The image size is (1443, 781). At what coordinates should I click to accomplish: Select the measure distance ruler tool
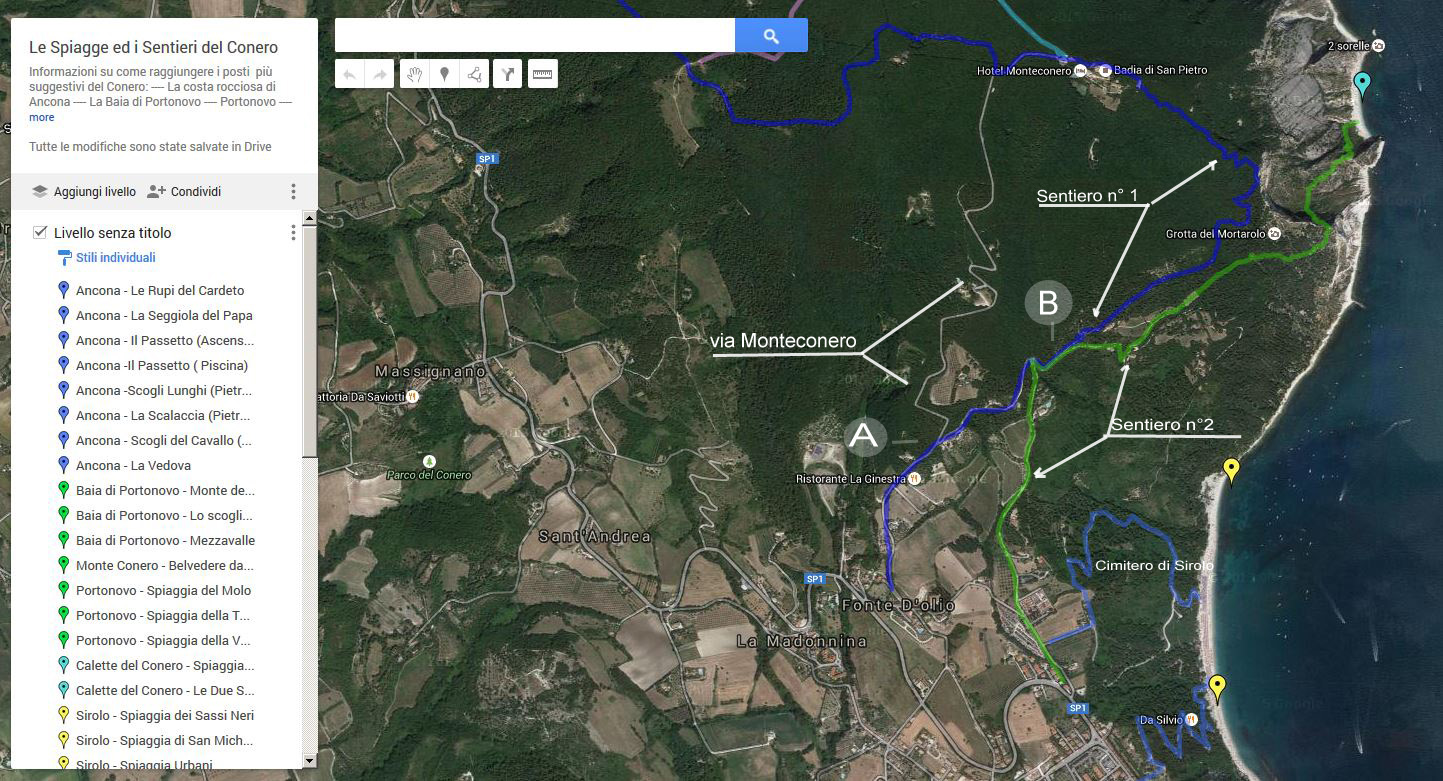(x=543, y=74)
